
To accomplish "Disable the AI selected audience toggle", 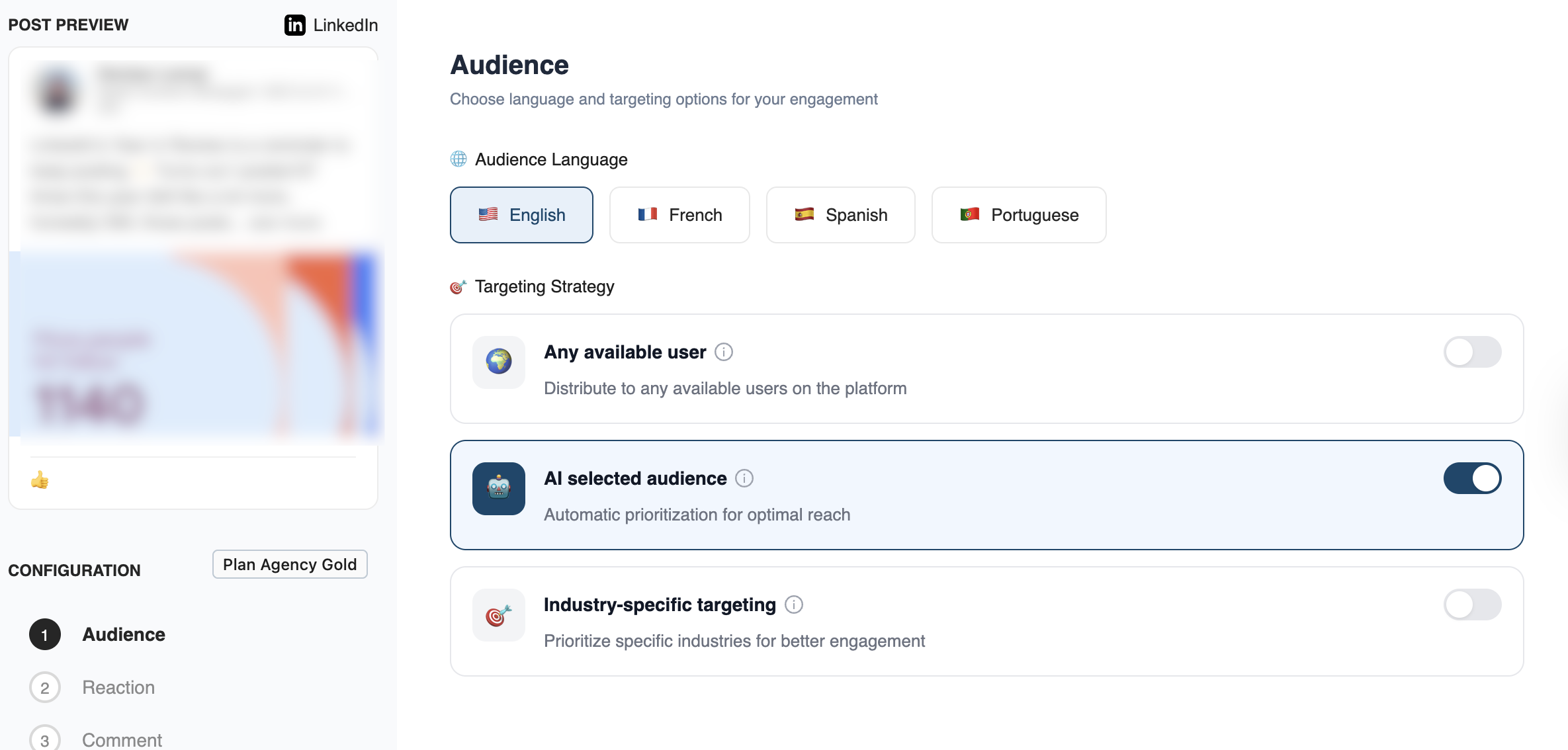I will [1472, 478].
